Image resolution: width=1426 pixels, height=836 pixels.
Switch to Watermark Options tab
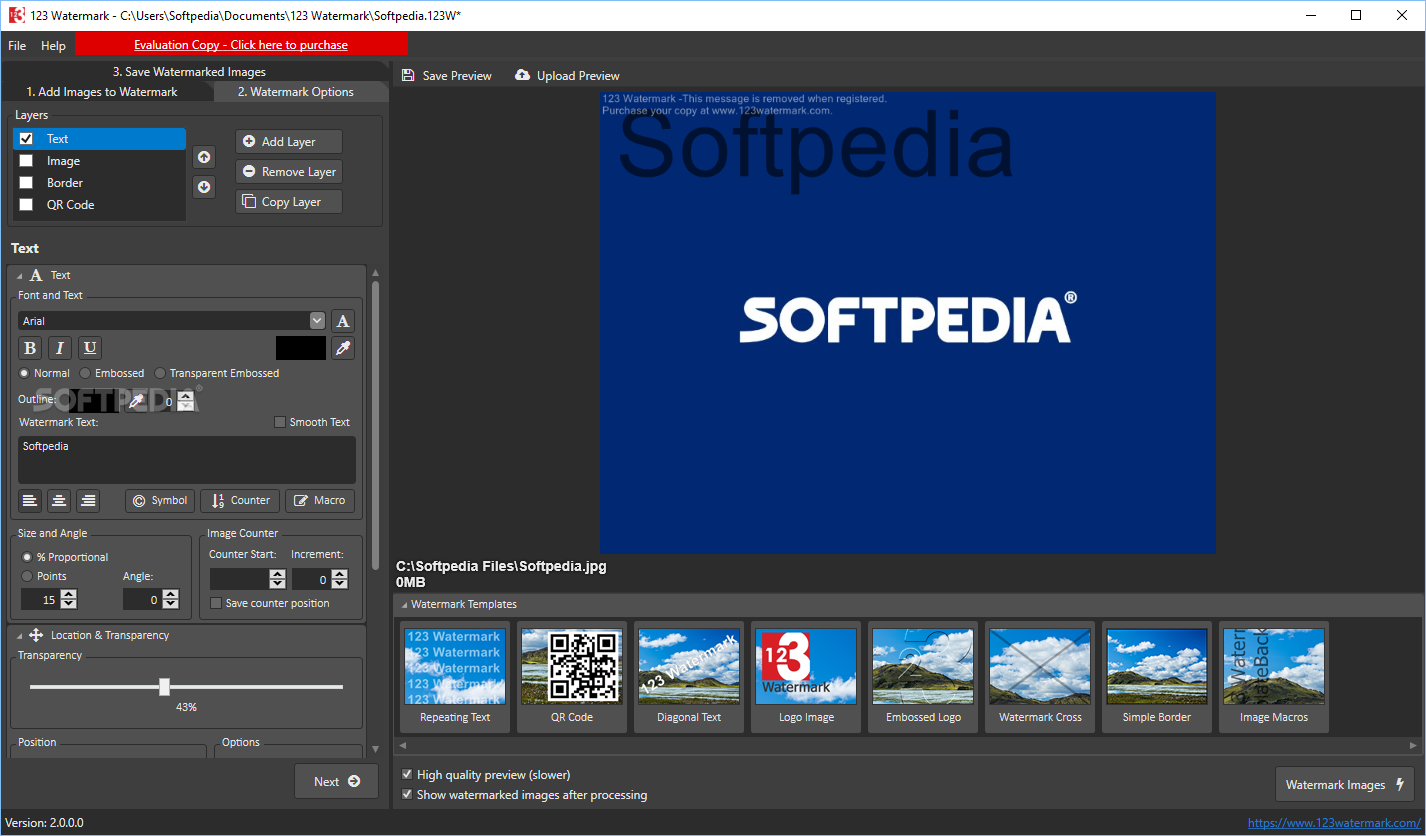tap(296, 92)
